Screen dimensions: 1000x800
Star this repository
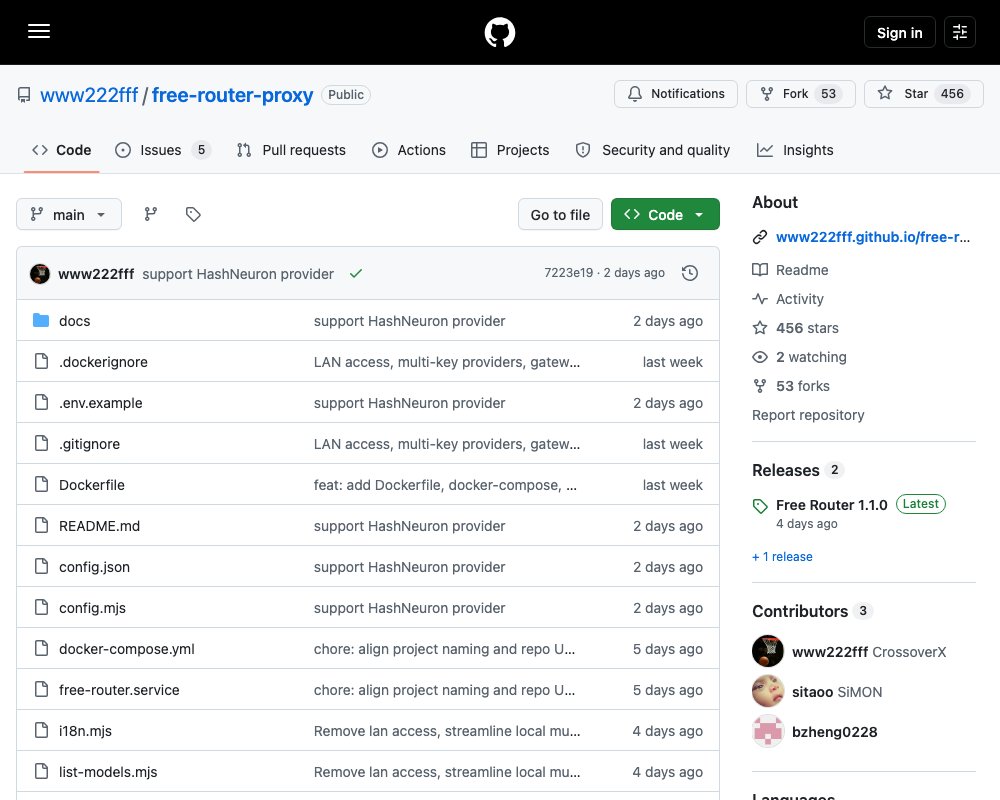923,94
